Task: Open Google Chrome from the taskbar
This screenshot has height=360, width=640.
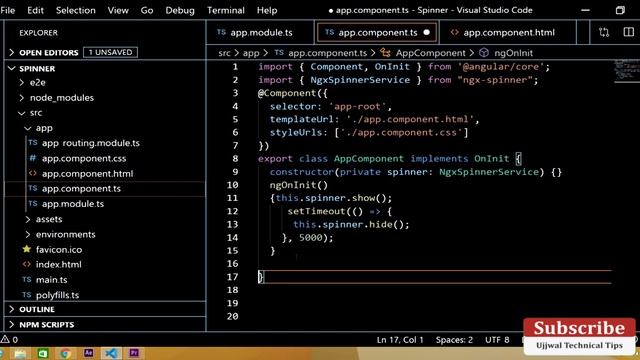Action: coord(65,353)
